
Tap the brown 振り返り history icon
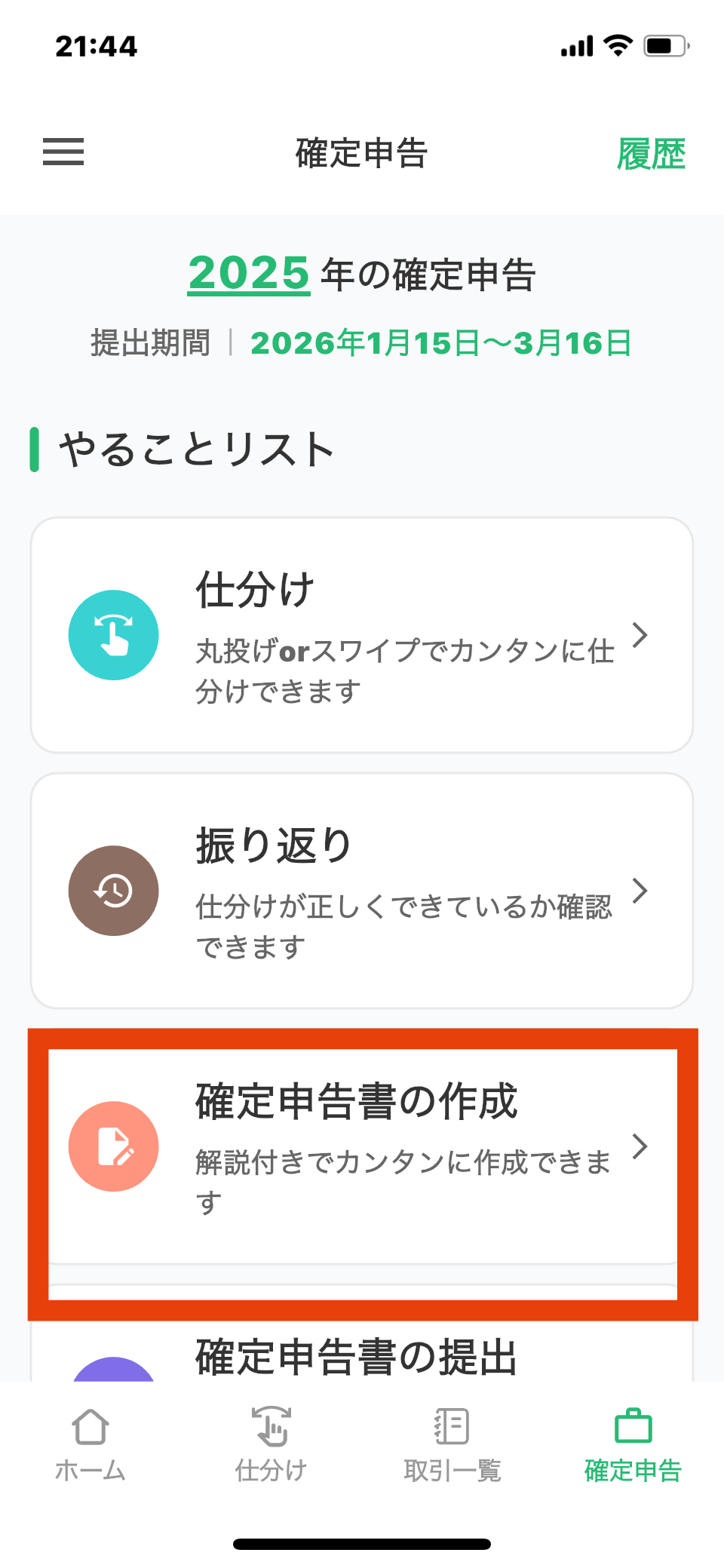pyautogui.click(x=114, y=891)
